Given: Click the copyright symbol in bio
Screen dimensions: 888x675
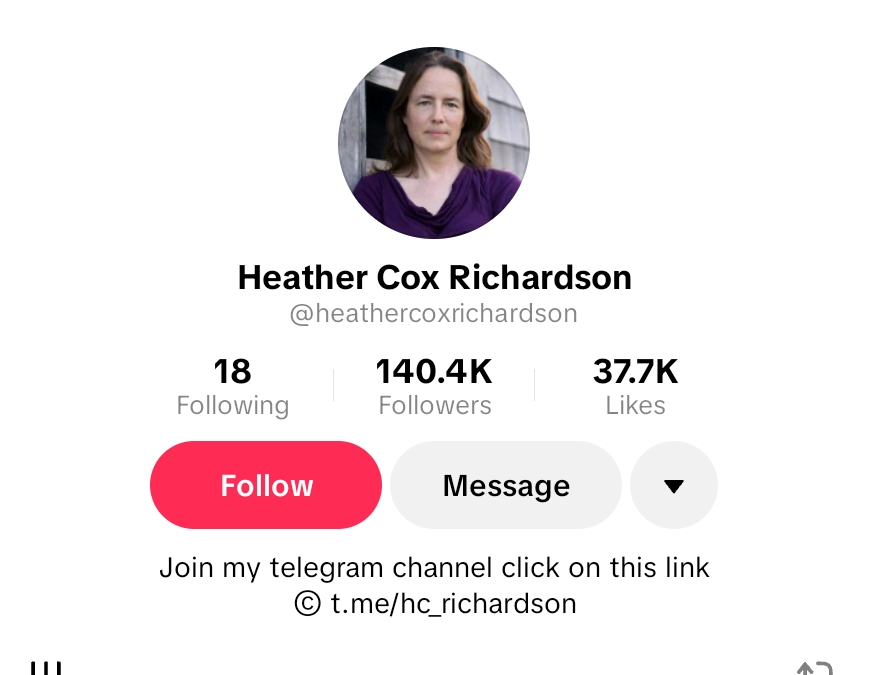Looking at the screenshot, I should pyautogui.click(x=308, y=604).
